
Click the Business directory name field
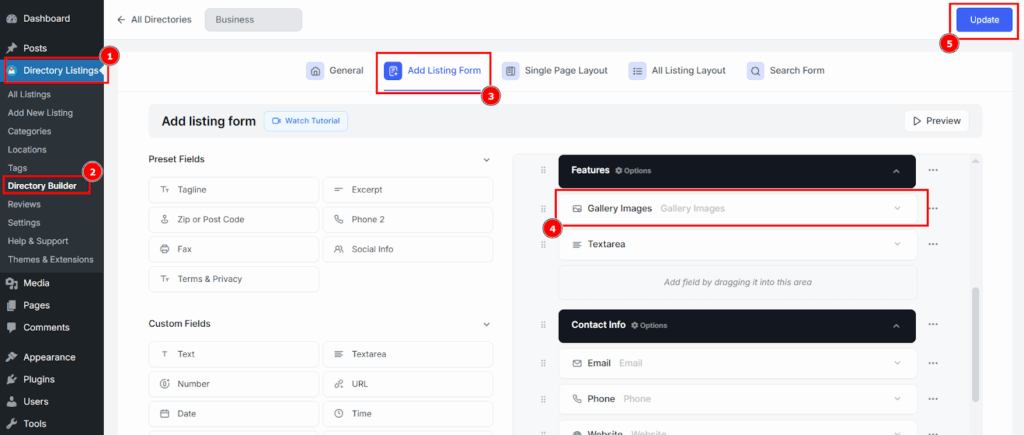[252, 19]
